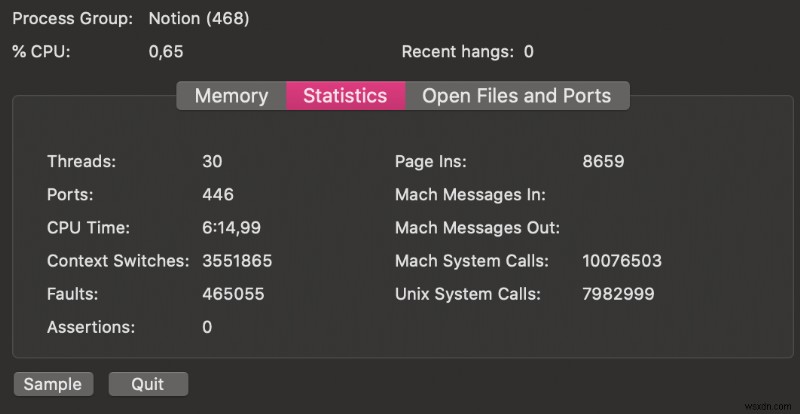This screenshot has width=800, height=414.
Task: Click the Mach Messages In label
Action: pos(470,194)
